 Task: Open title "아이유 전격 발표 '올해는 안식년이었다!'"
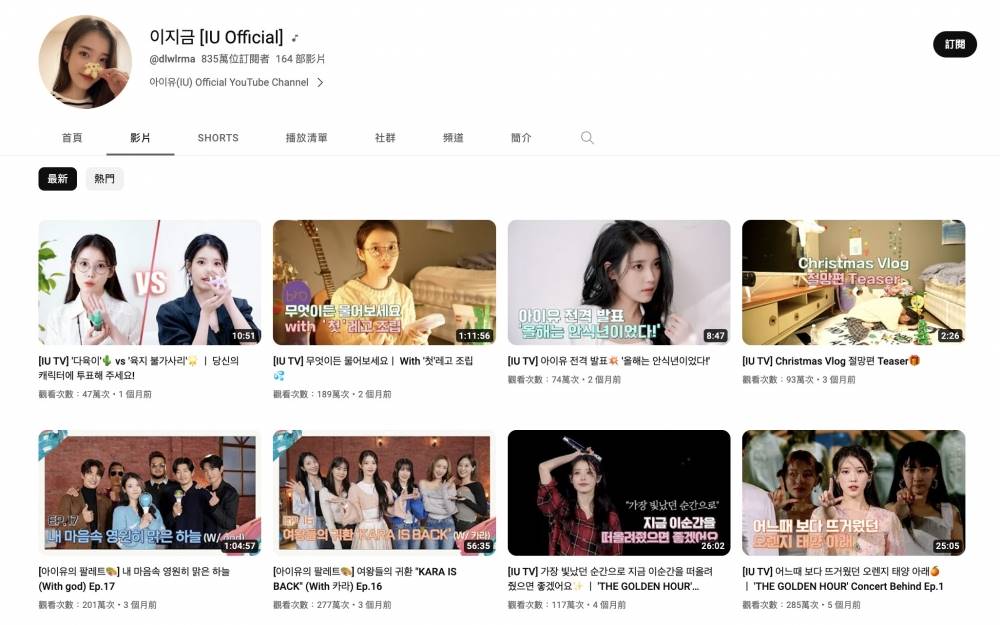(x=609, y=361)
